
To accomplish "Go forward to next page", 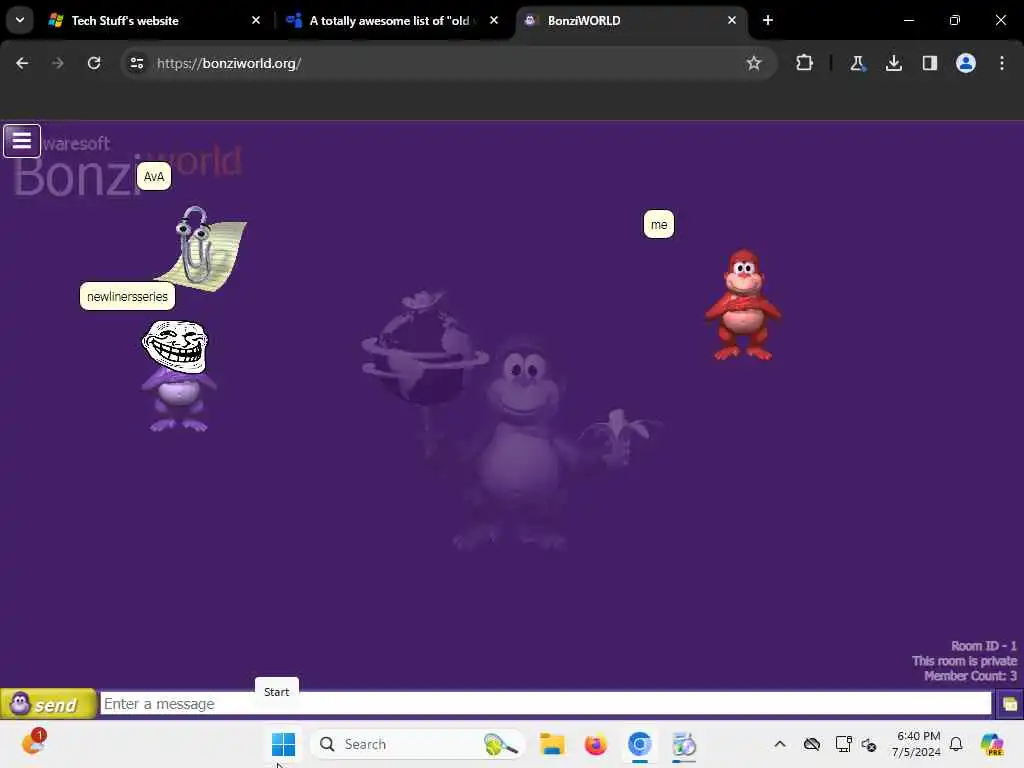I will coord(57,63).
